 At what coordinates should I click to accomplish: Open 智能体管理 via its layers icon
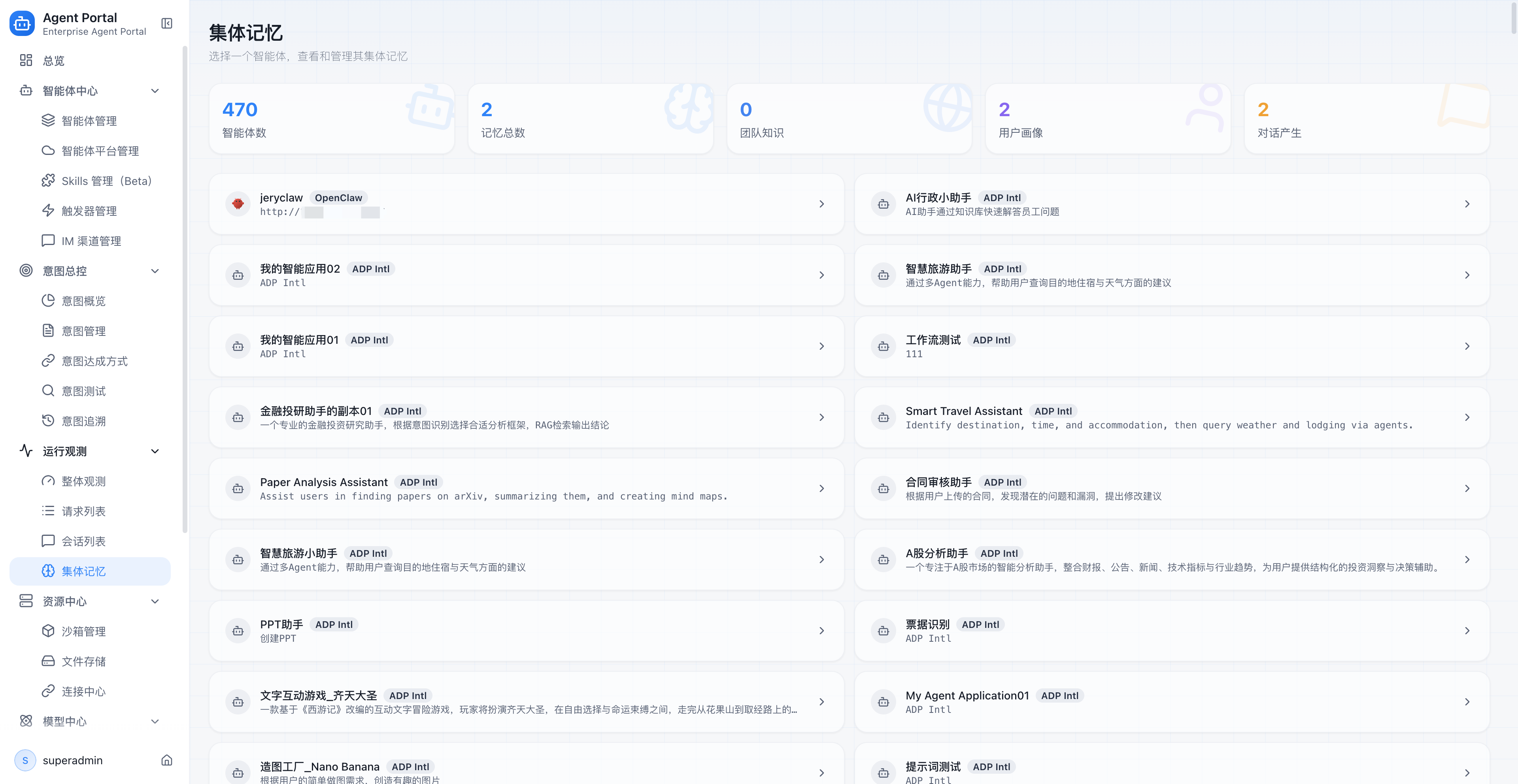tap(48, 120)
